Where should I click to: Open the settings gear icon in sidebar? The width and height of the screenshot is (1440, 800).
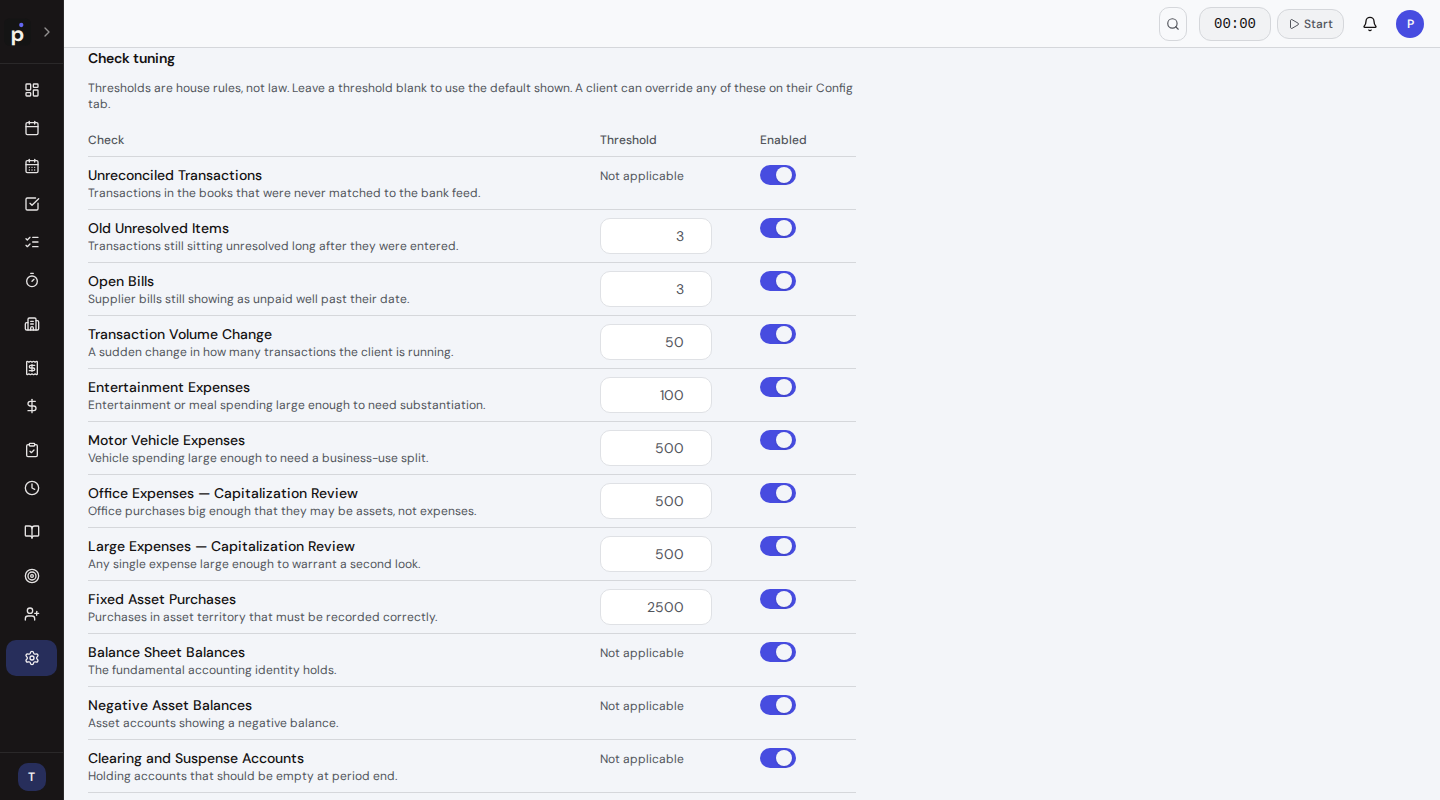(x=32, y=658)
